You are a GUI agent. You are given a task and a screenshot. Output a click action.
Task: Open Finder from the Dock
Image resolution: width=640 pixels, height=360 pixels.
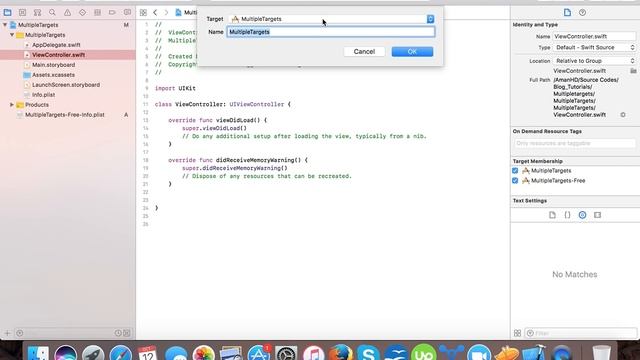click(38, 353)
